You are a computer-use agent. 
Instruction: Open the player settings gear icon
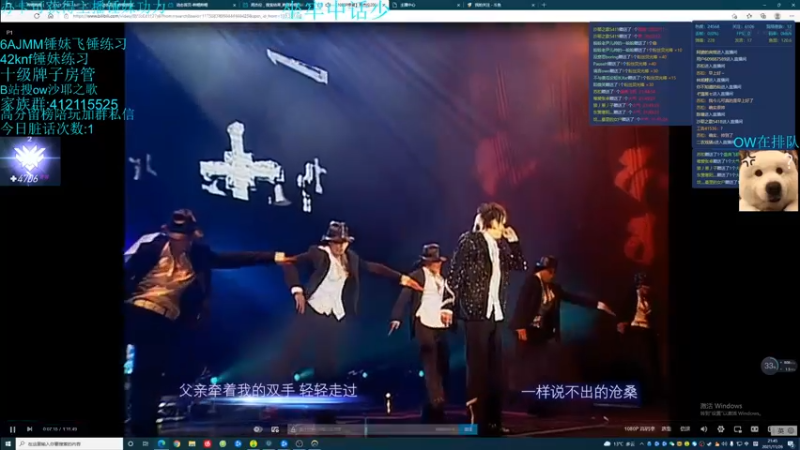pos(720,429)
